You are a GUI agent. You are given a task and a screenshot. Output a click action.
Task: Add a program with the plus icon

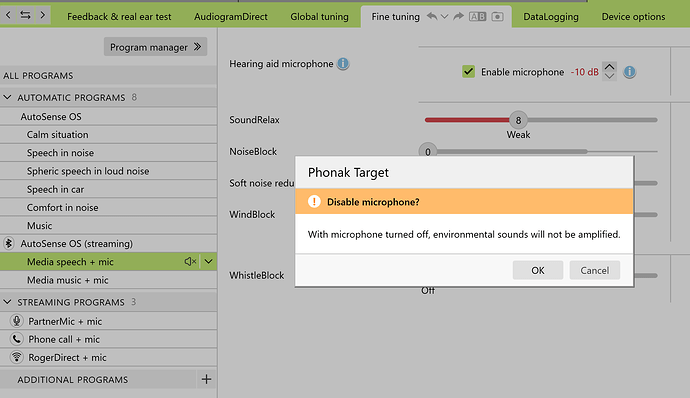coord(206,379)
